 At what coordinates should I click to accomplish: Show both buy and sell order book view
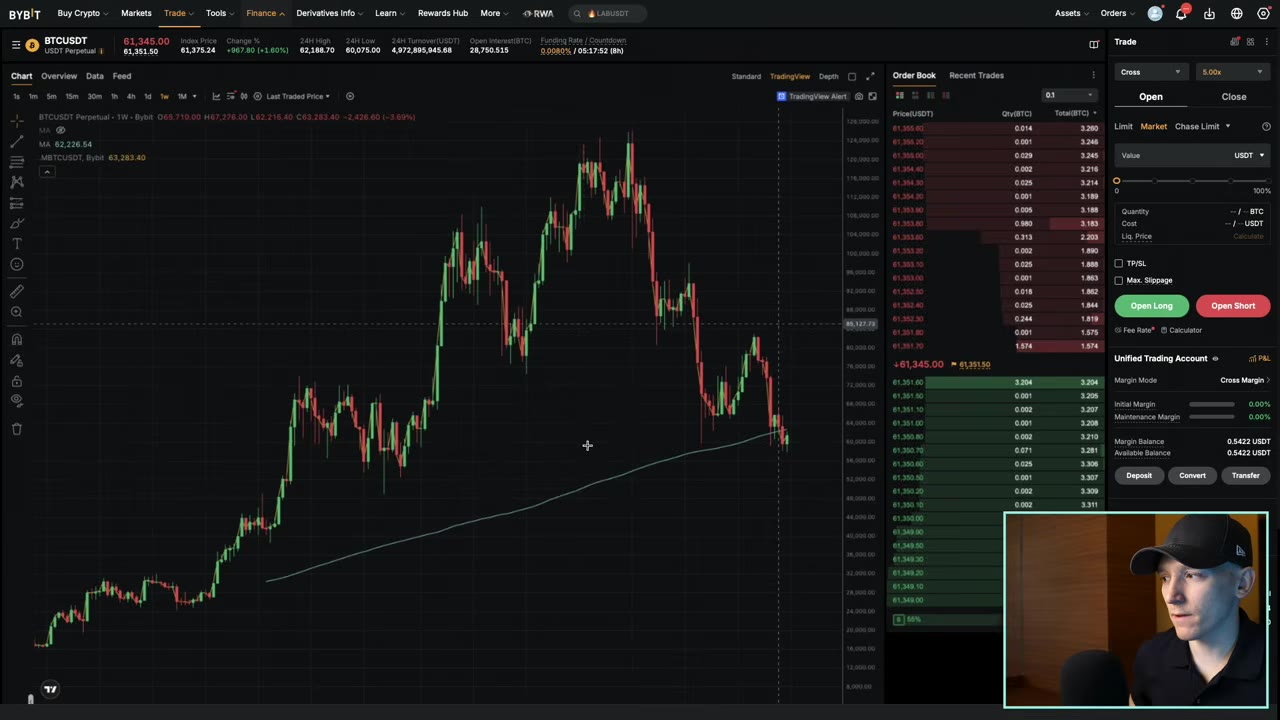pyautogui.click(x=899, y=95)
